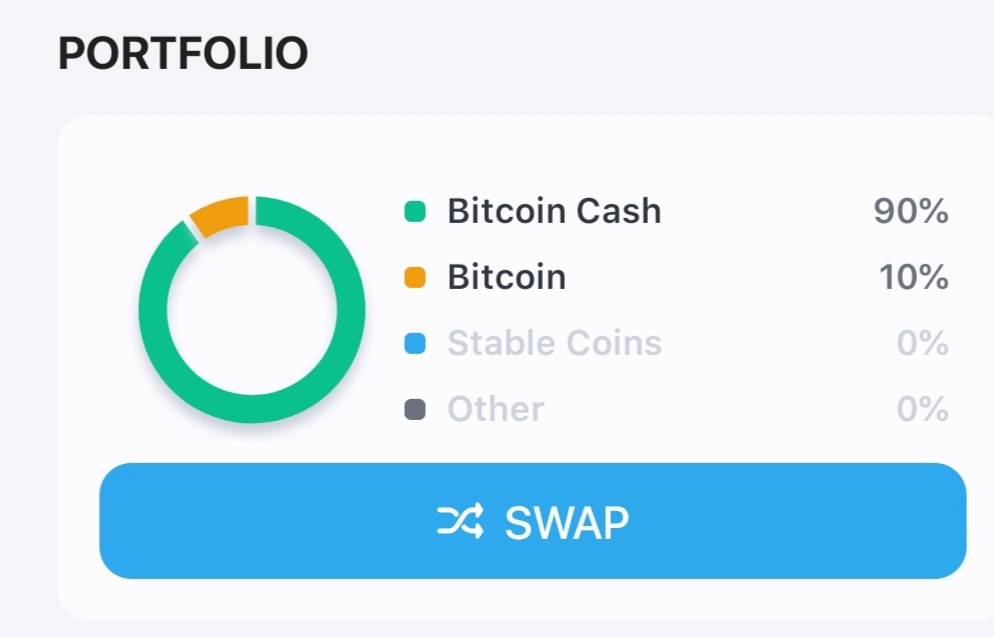994x637 pixels.
Task: Select the gray Other color dot
Action: coord(415,409)
